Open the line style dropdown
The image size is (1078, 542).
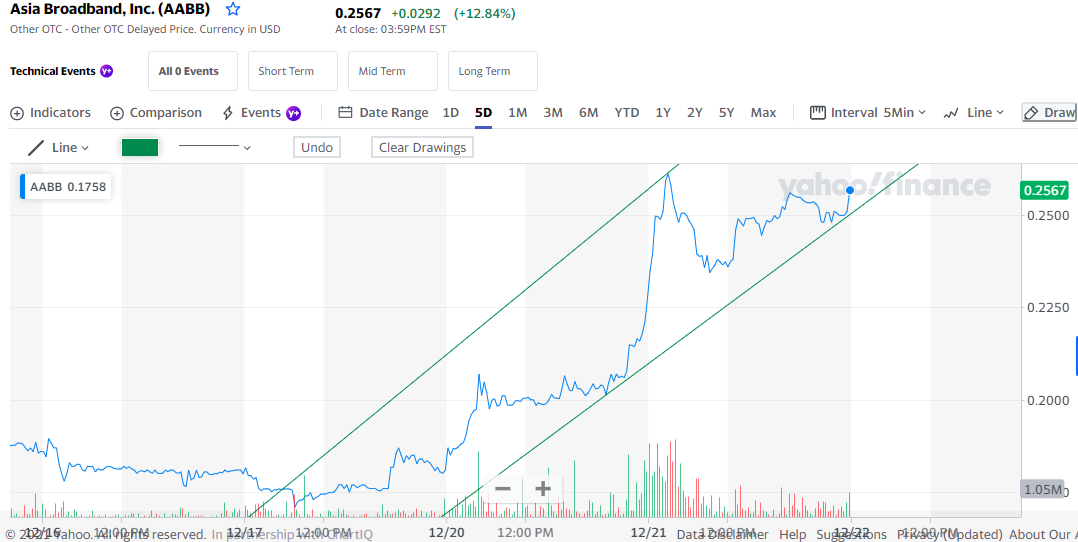214,147
